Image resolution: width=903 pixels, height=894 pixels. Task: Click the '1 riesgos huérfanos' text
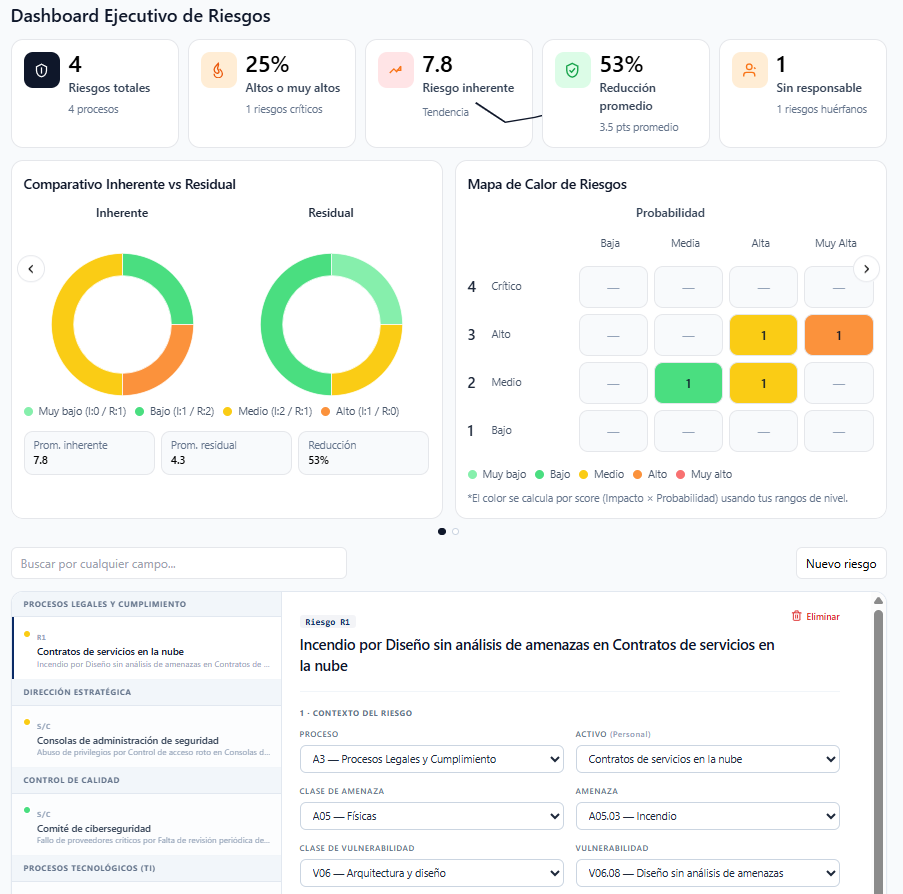(821, 109)
